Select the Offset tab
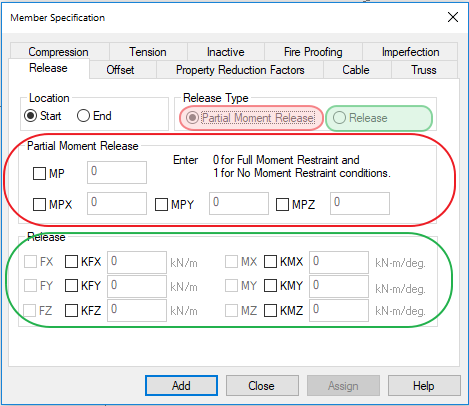Image resolution: width=469 pixels, height=406 pixels. click(x=120, y=70)
